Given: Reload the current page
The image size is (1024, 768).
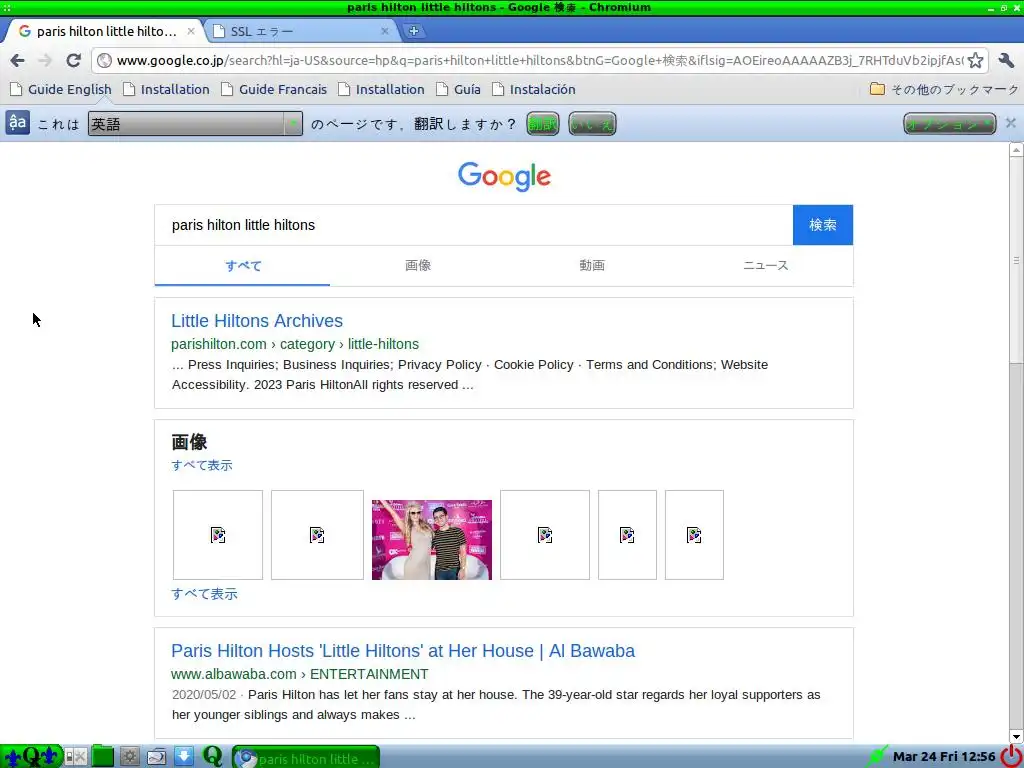Looking at the screenshot, I should tap(73, 61).
